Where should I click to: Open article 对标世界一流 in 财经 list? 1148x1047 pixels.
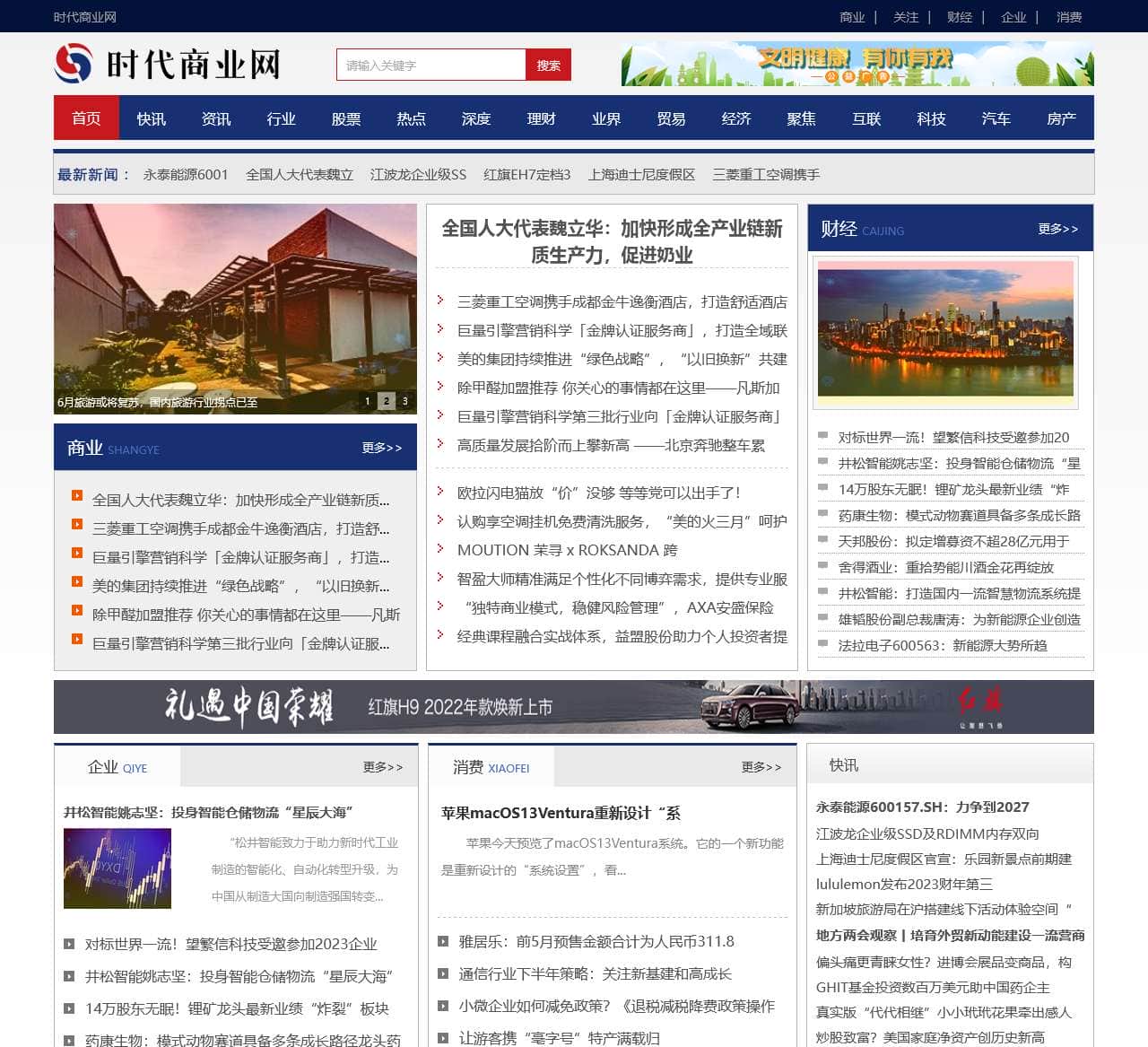point(953,437)
